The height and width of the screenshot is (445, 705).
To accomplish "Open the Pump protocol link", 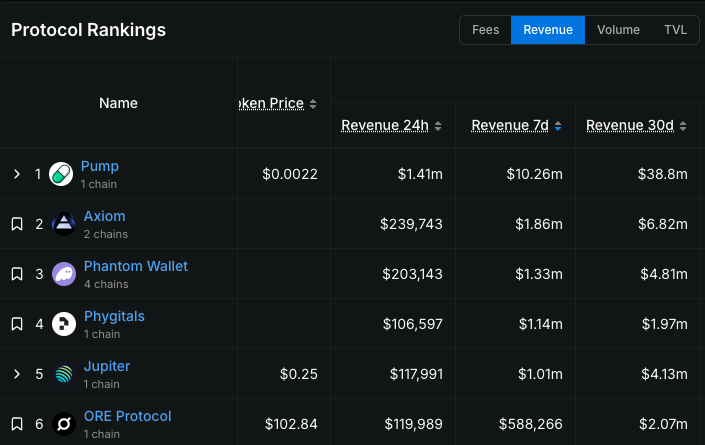I will [x=100, y=166].
